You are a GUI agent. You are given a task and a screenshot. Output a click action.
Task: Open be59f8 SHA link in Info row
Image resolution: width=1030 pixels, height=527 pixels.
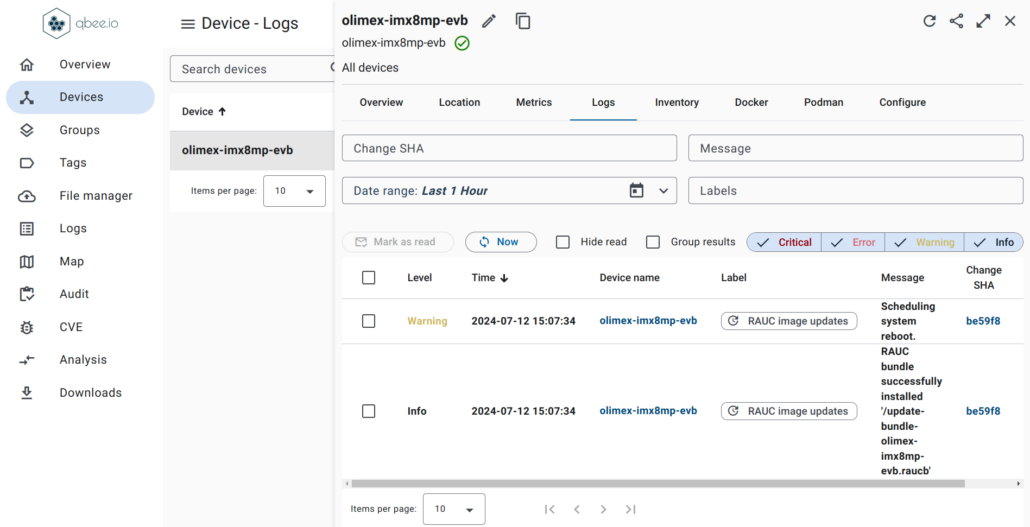[983, 411]
